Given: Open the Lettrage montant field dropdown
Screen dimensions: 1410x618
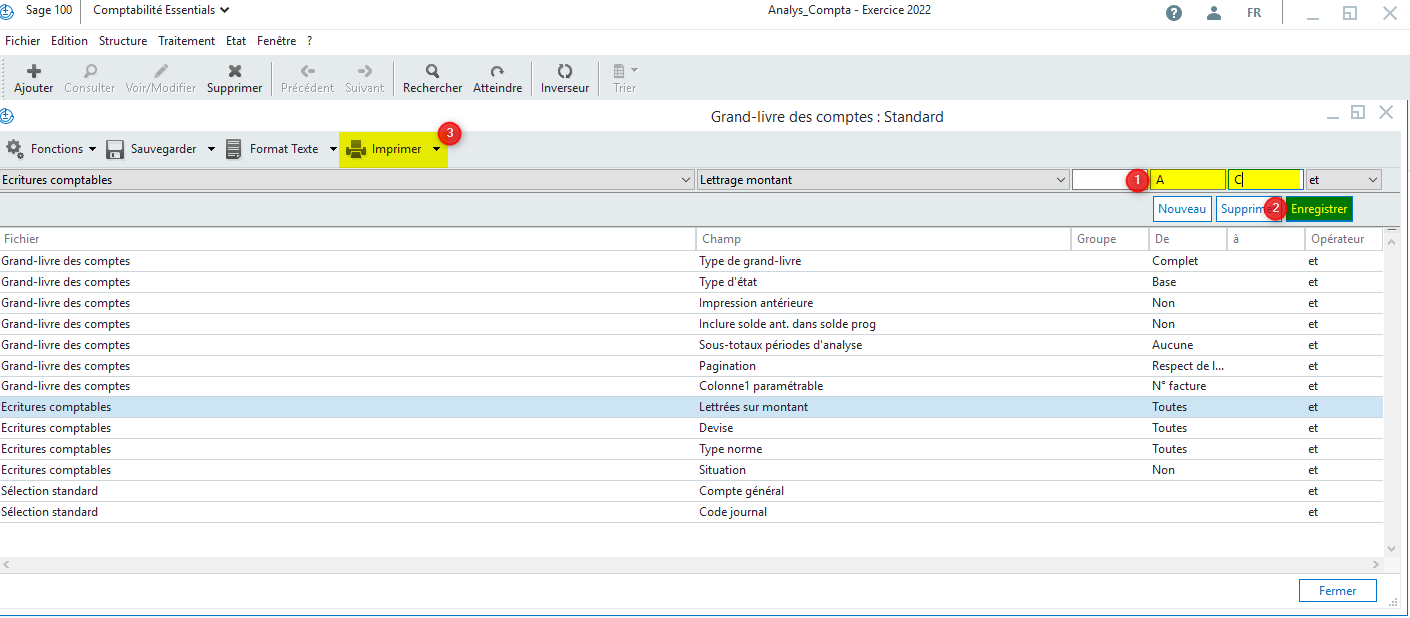Looking at the screenshot, I should pyautogui.click(x=1061, y=180).
